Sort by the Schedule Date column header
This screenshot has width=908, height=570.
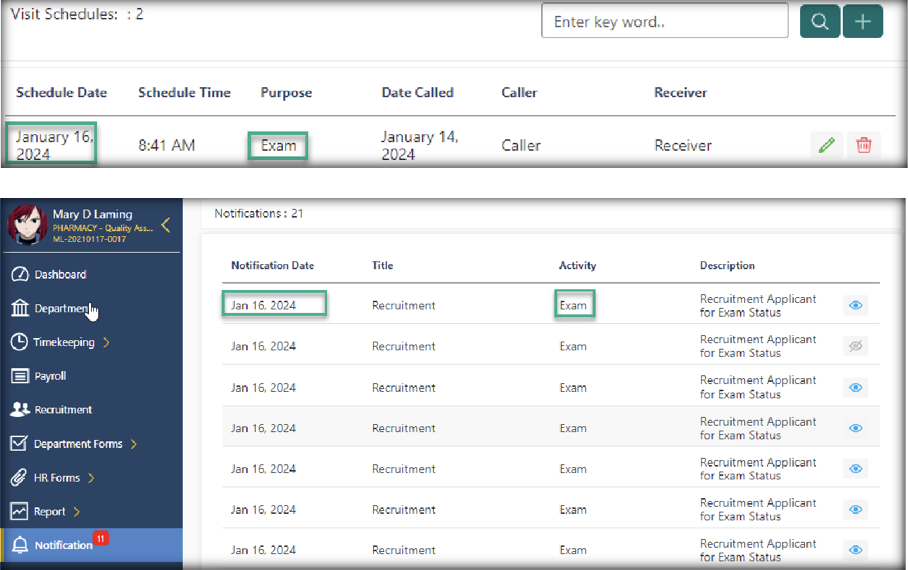pyautogui.click(x=61, y=92)
